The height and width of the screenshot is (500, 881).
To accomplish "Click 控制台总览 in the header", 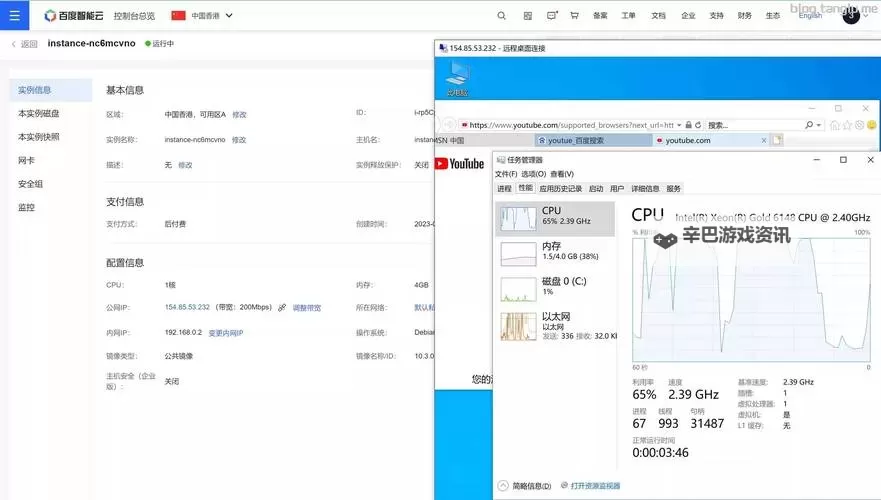I will click(134, 16).
